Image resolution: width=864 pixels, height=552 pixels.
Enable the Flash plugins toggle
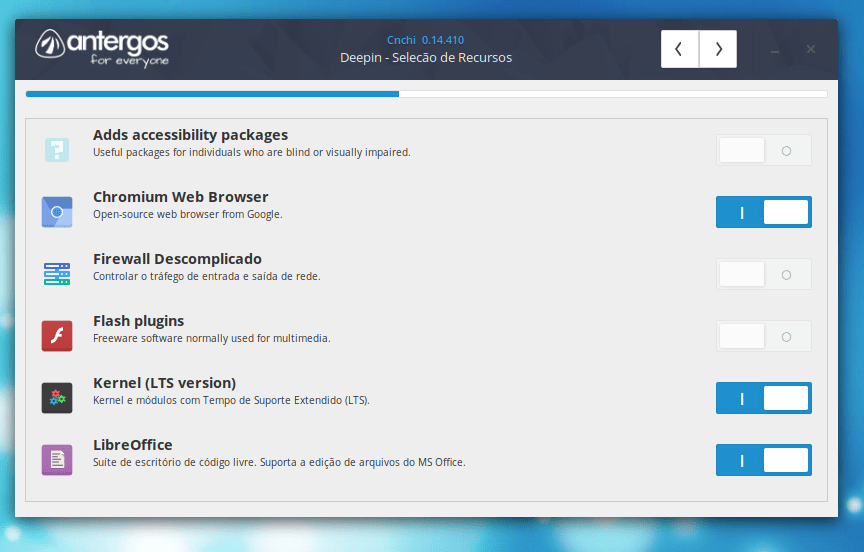pyautogui.click(x=764, y=336)
